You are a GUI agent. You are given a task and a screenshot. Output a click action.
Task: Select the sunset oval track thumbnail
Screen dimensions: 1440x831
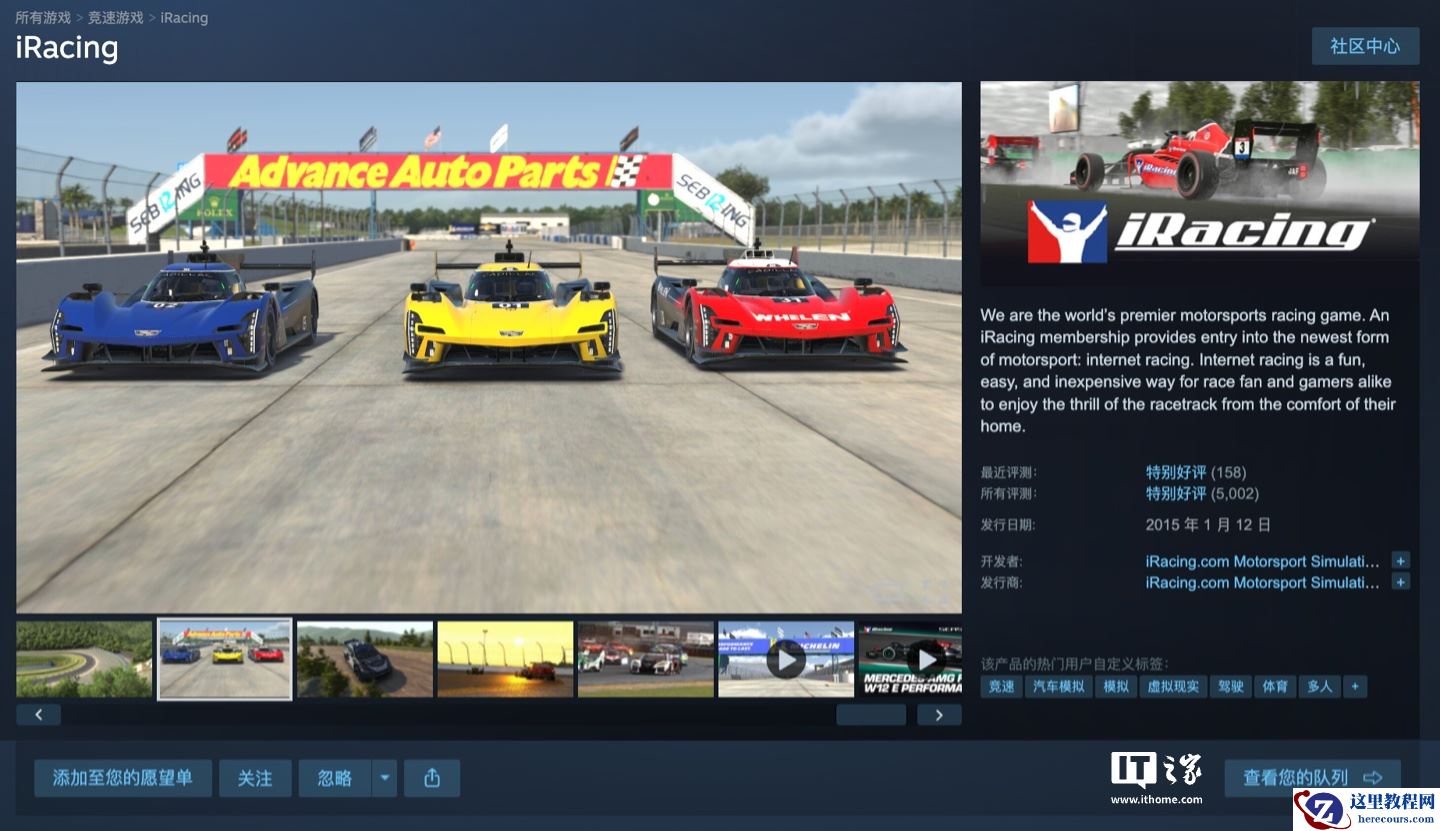505,659
